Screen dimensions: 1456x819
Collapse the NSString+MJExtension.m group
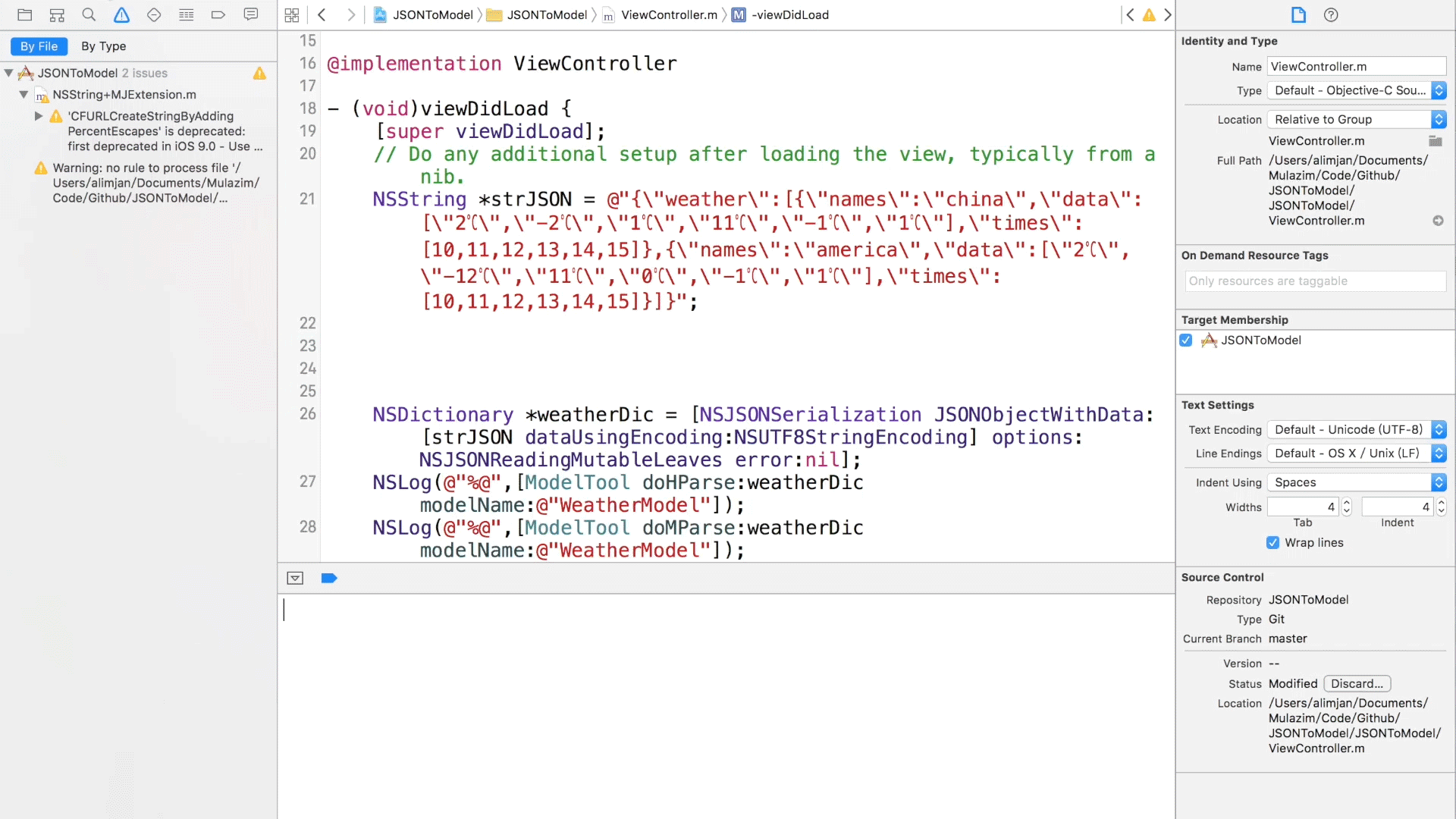(x=24, y=95)
